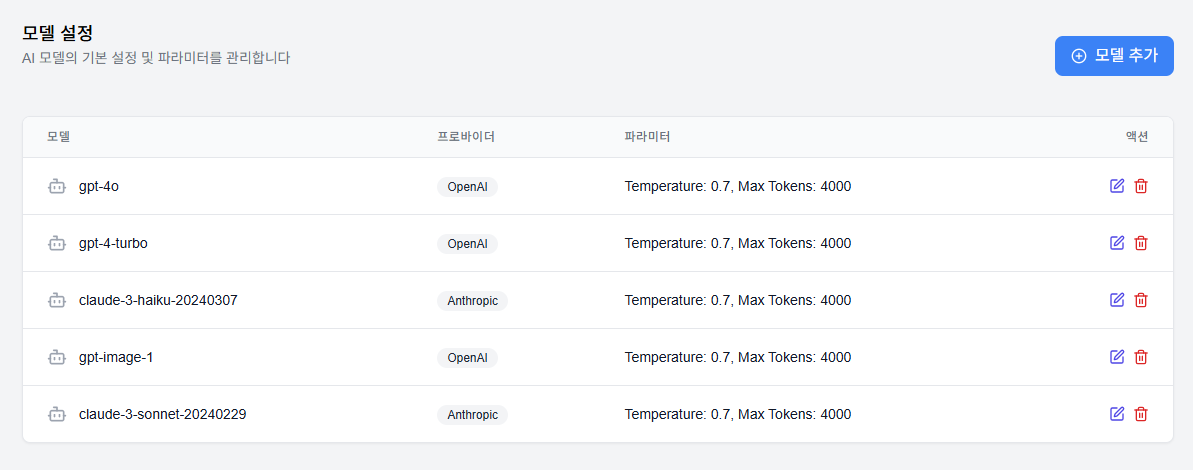
Task: Delete the gpt-4o model
Action: pos(1141,186)
